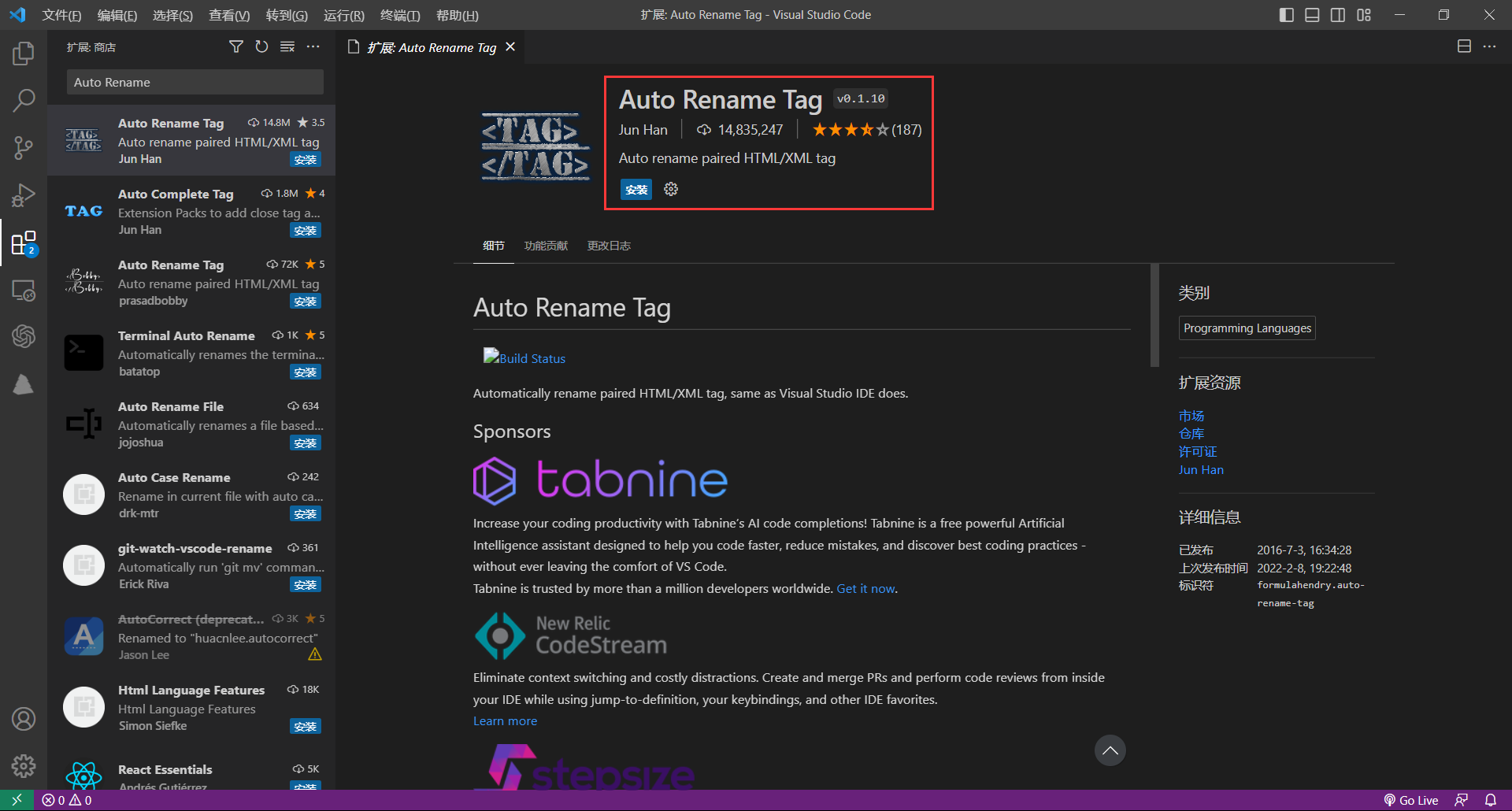The width and height of the screenshot is (1512, 811).
Task: Install Auto Complete Tag extension
Action: click(306, 231)
